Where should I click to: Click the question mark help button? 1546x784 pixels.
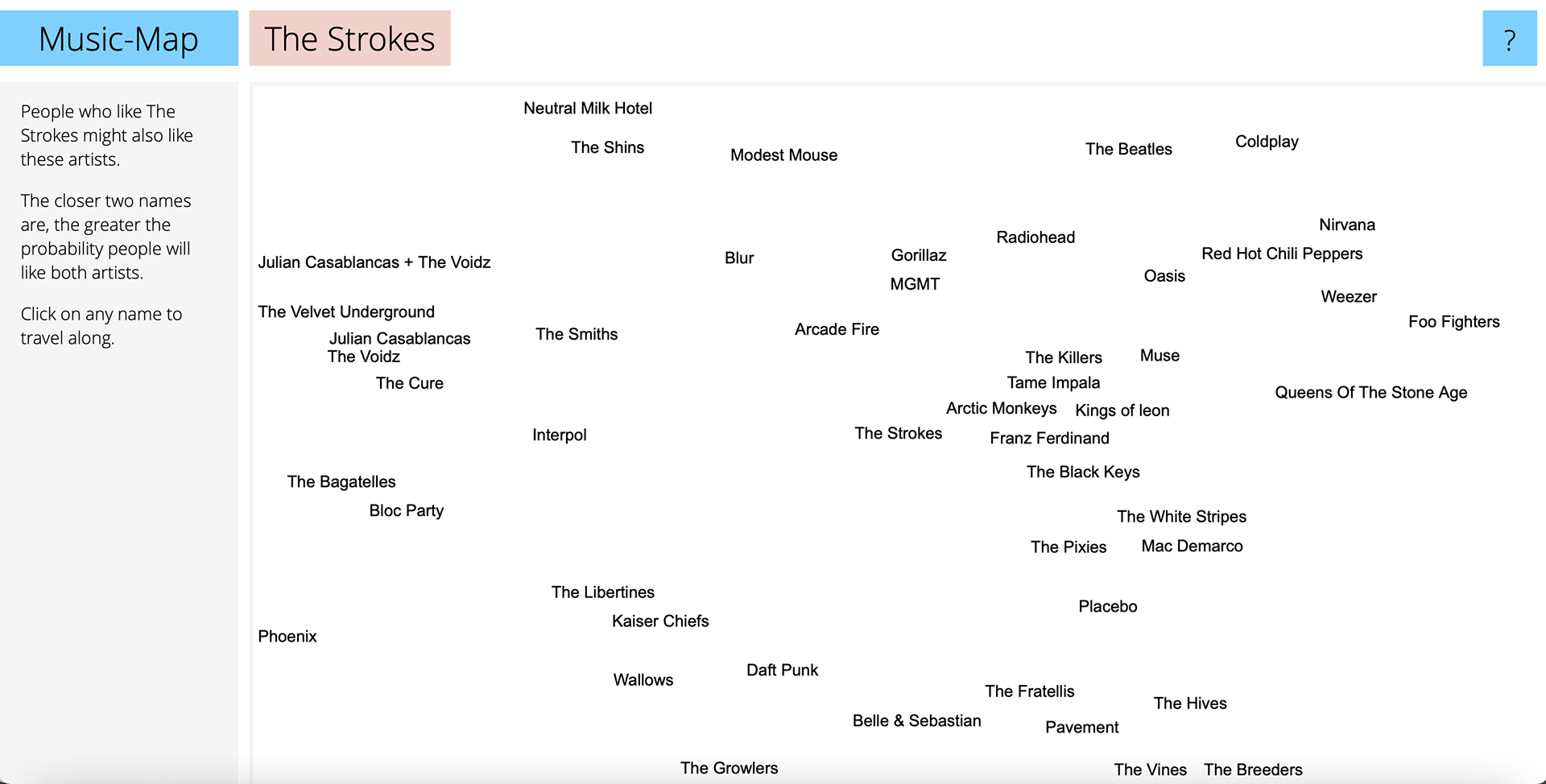tap(1509, 39)
